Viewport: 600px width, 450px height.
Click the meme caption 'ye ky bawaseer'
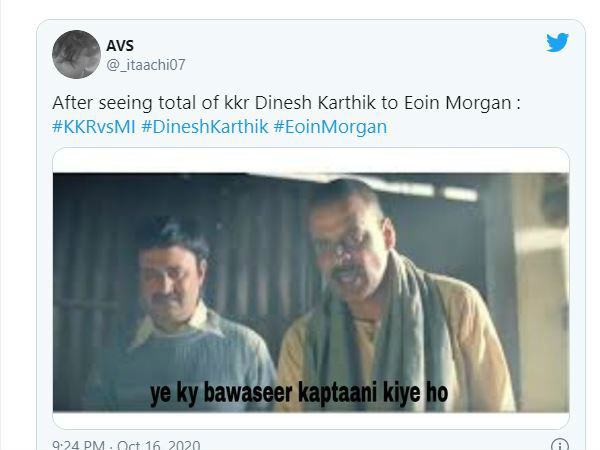[221, 393]
